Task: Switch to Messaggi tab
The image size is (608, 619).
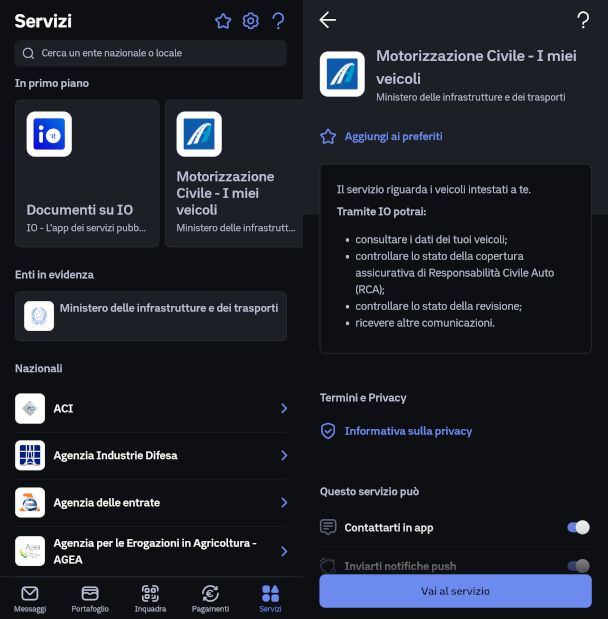Action: (x=30, y=599)
